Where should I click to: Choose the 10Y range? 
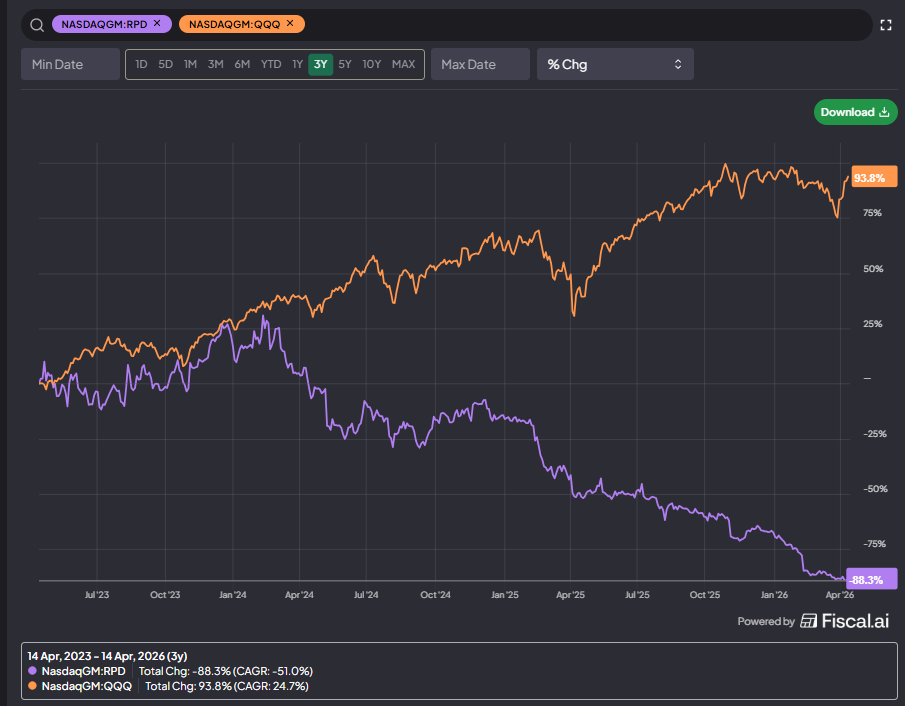372,64
